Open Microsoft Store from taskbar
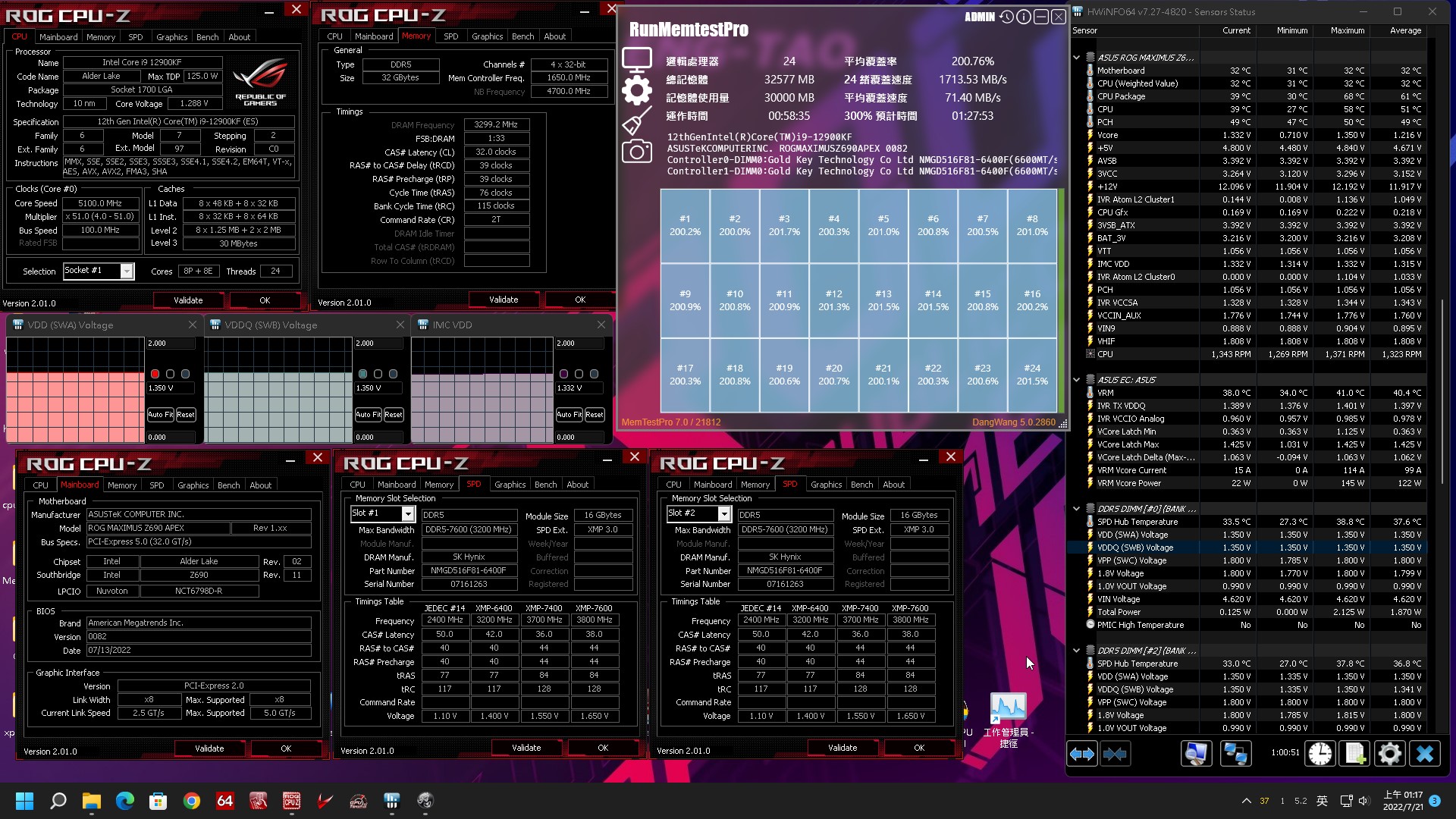Screen dimensions: 1456x819 coord(158,801)
